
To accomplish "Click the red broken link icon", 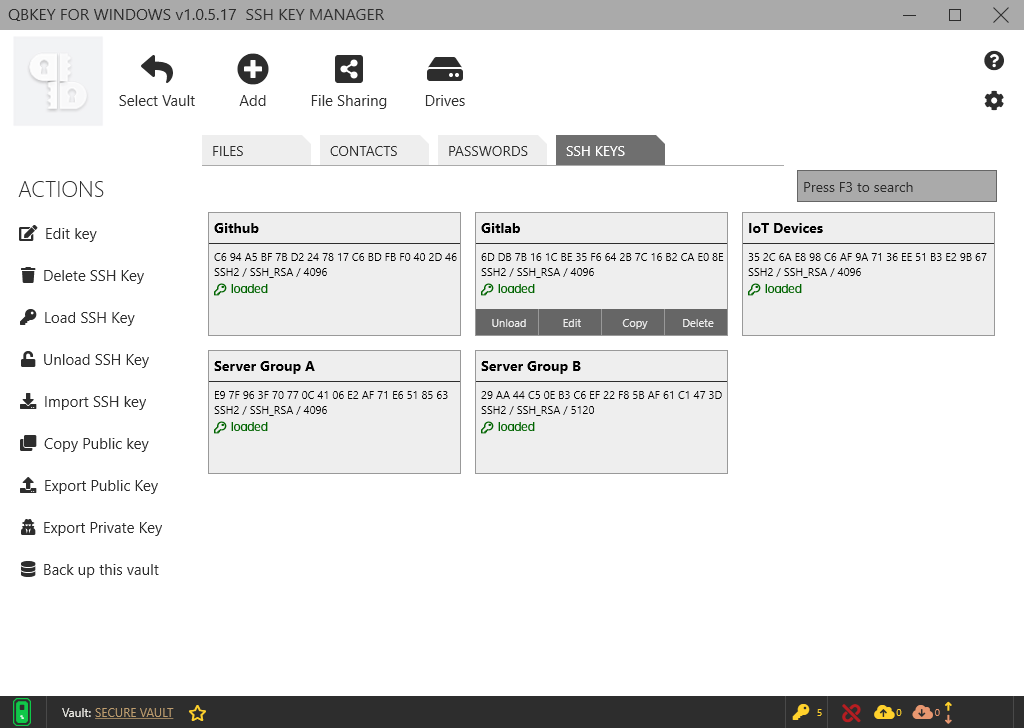I will pyautogui.click(x=851, y=713).
